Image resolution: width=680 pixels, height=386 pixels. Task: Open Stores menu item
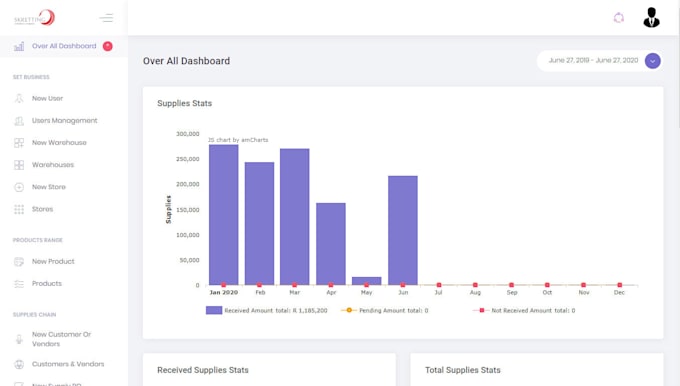(42, 209)
